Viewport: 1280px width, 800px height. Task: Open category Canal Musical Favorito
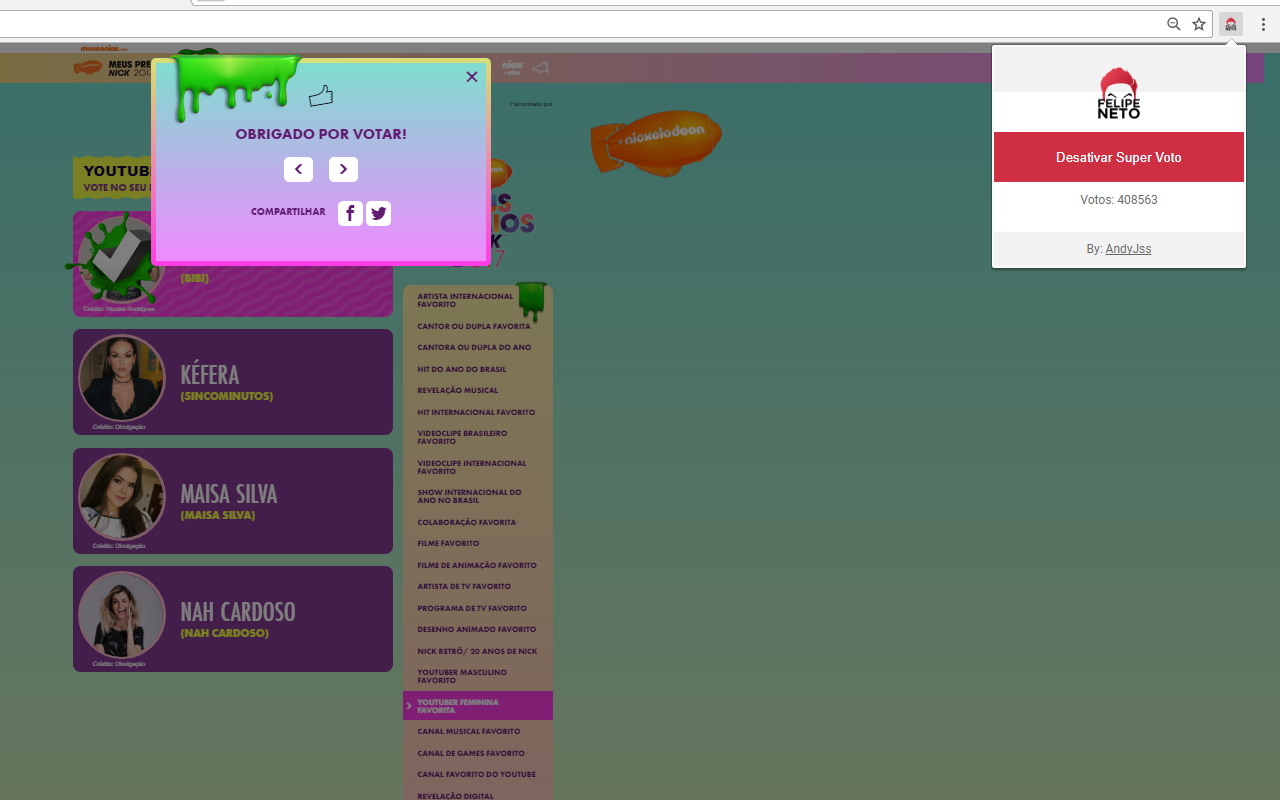click(469, 731)
